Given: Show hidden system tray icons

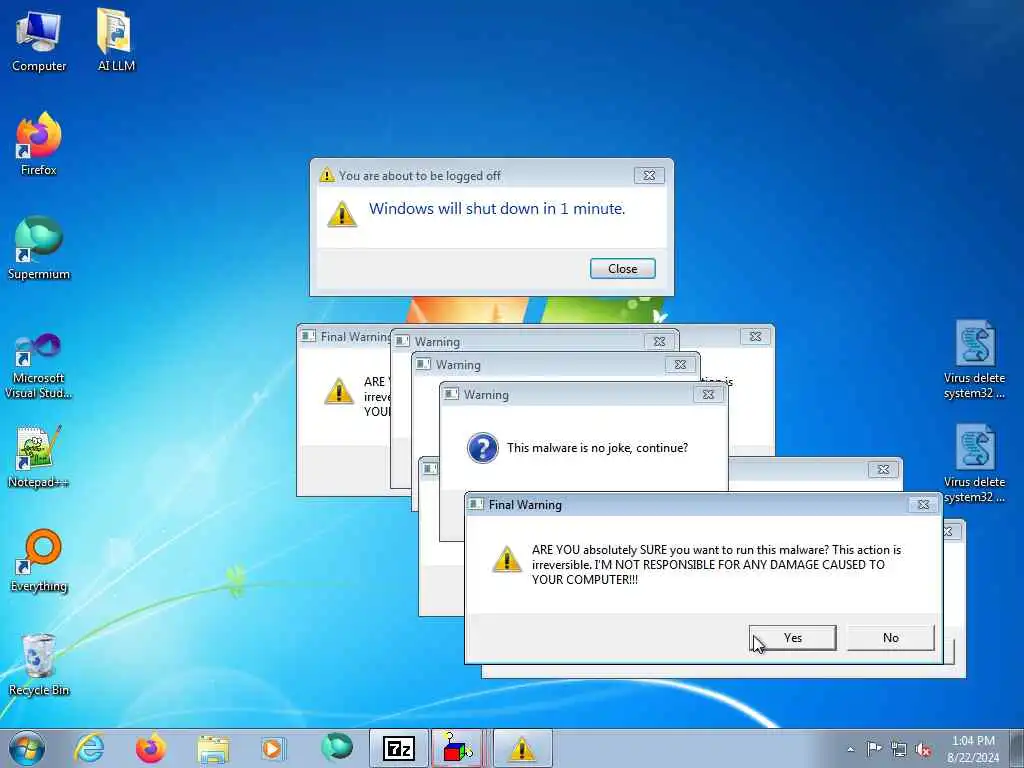Looking at the screenshot, I should pyautogui.click(x=850, y=750).
